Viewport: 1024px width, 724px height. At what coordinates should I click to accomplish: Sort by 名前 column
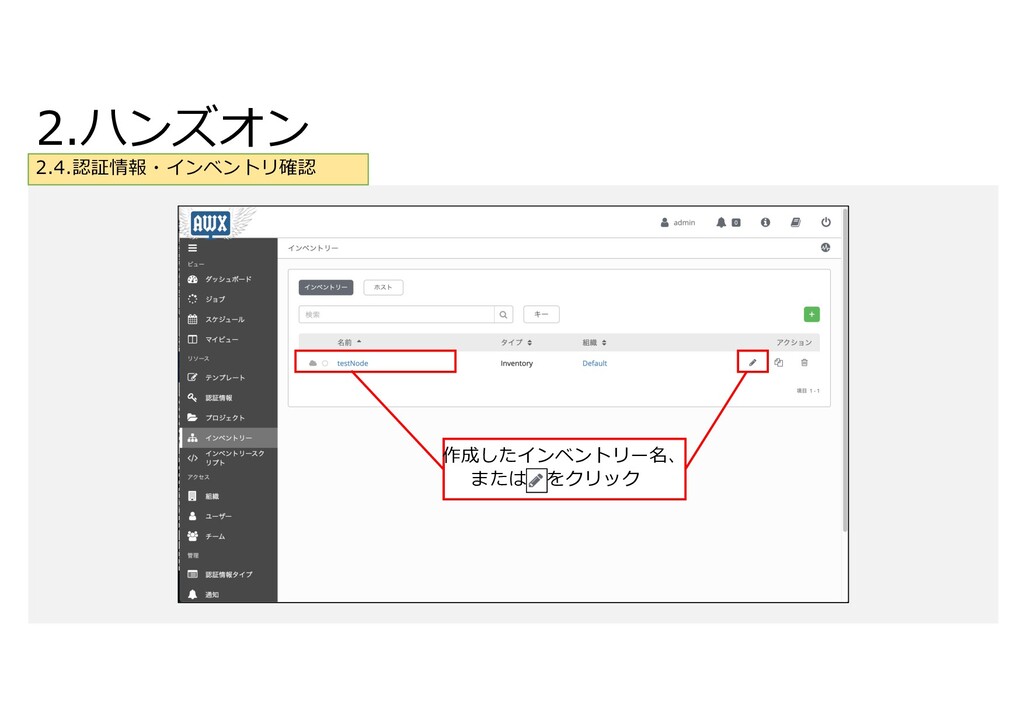[349, 342]
